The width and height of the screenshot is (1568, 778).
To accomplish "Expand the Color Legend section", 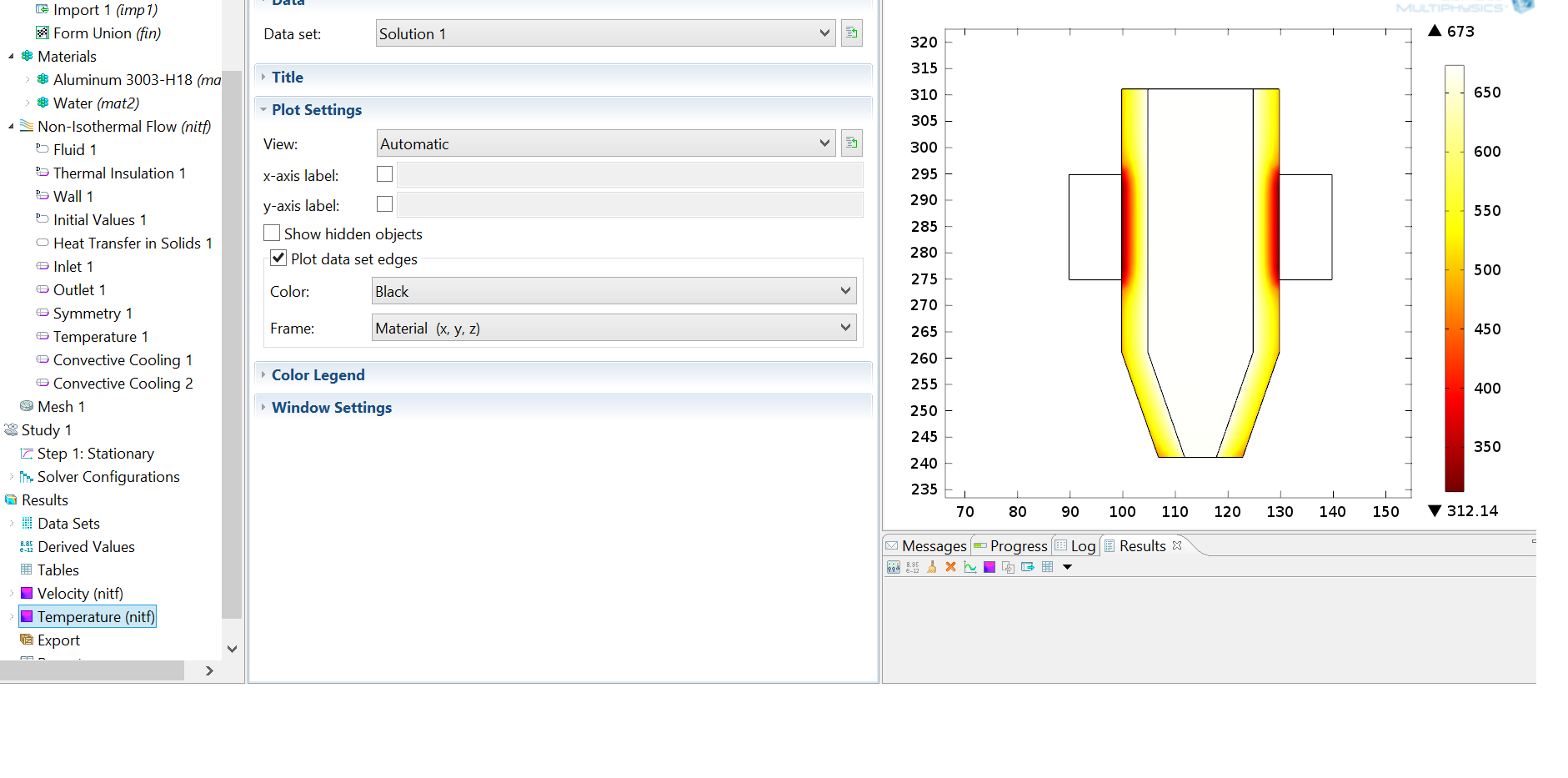I will pos(318,375).
